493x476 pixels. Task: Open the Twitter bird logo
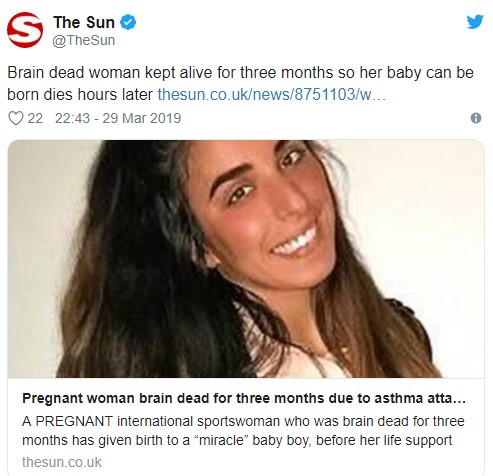[475, 22]
